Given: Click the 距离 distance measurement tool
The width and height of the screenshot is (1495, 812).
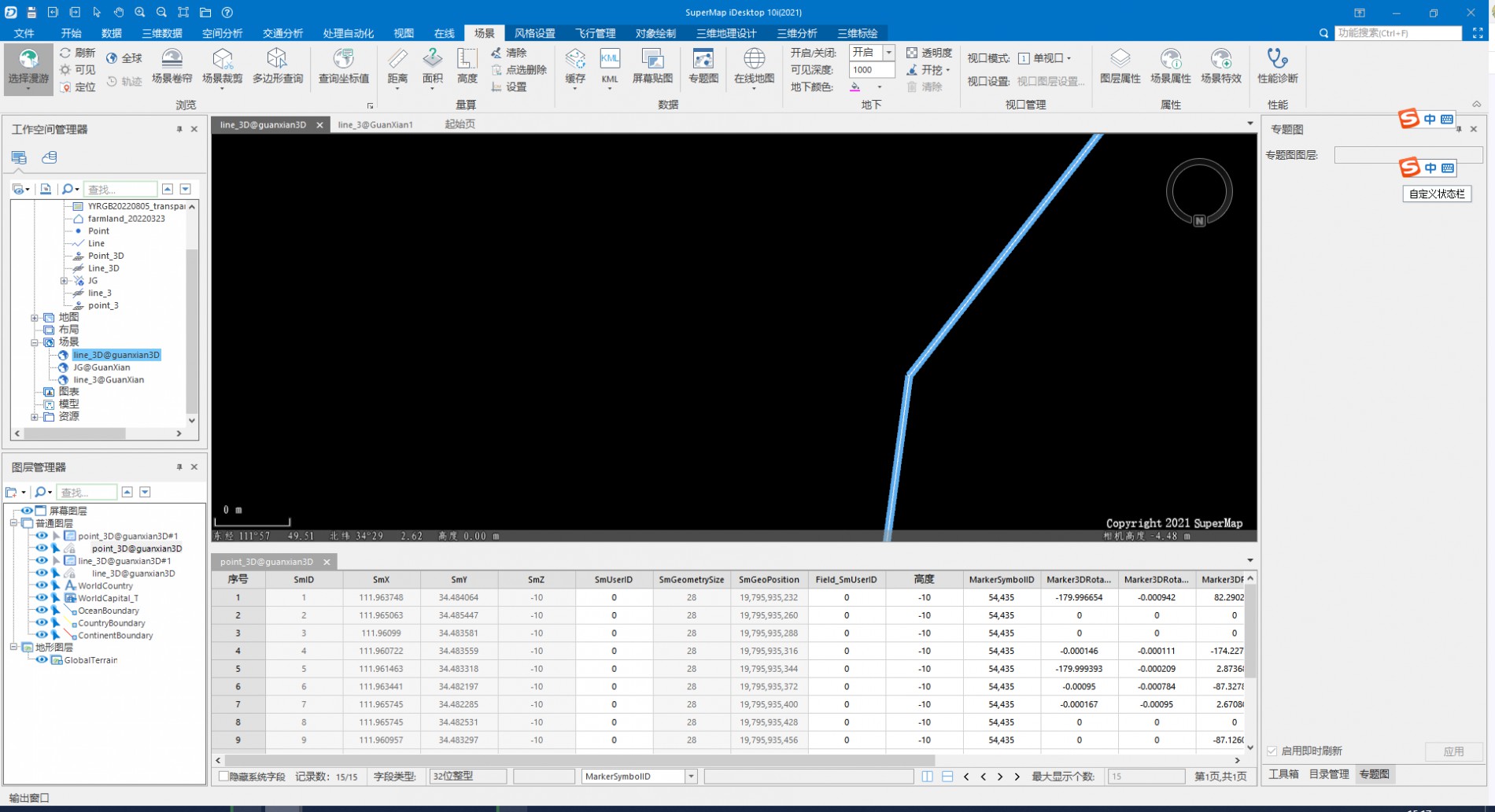Looking at the screenshot, I should click(x=397, y=66).
